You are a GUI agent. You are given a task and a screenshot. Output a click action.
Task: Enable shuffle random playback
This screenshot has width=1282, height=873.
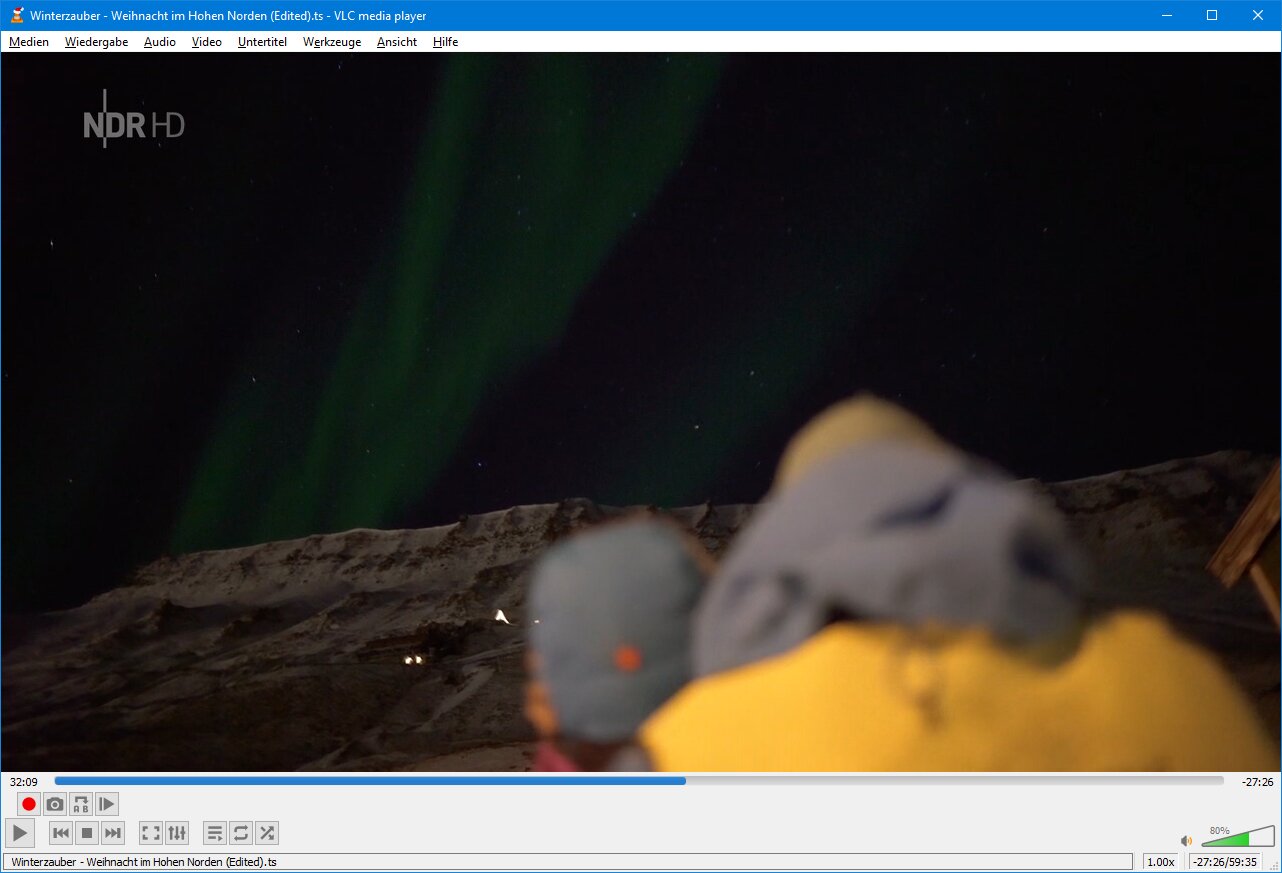coord(267,833)
